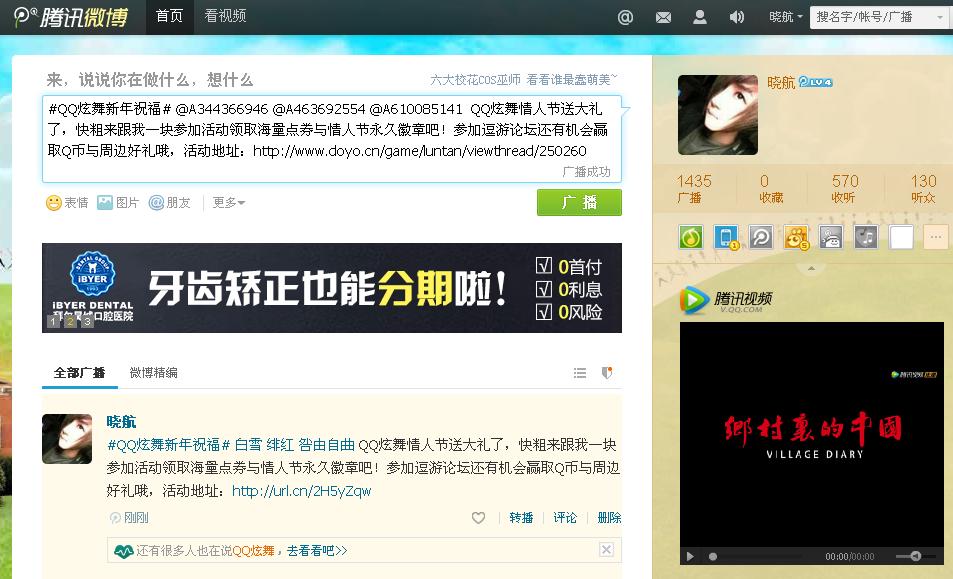Open the 白雪 mention in the post
The width and height of the screenshot is (953, 579).
tap(248, 445)
